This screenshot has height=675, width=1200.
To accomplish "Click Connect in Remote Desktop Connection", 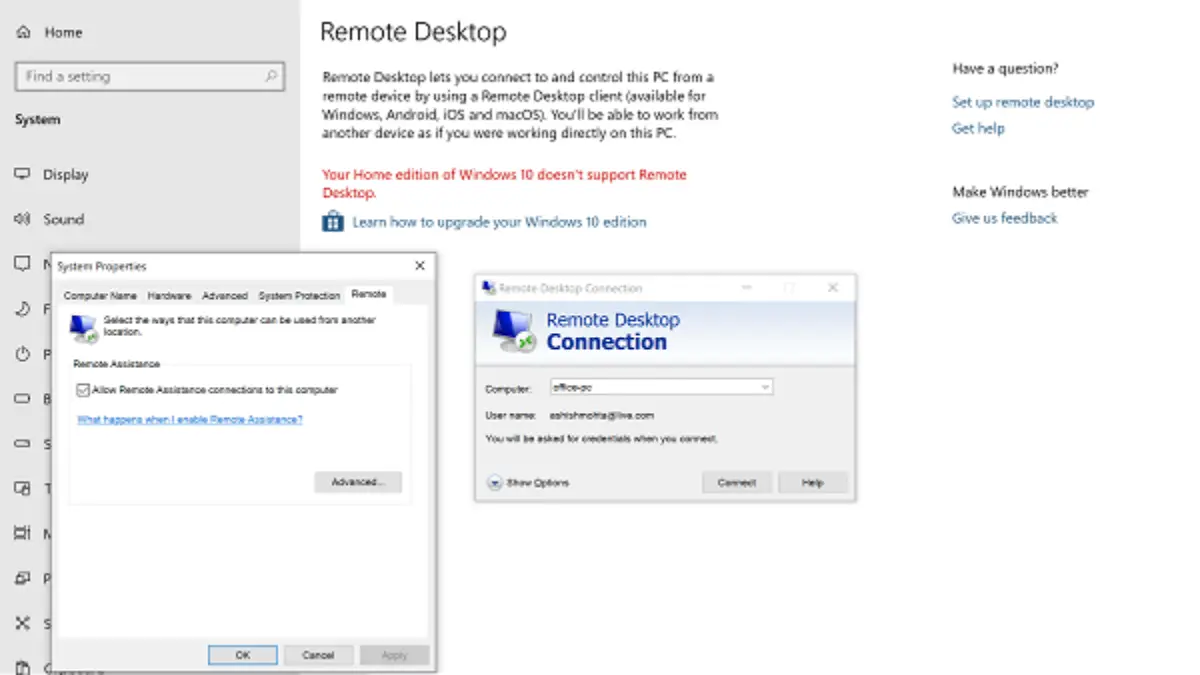I will tap(737, 483).
